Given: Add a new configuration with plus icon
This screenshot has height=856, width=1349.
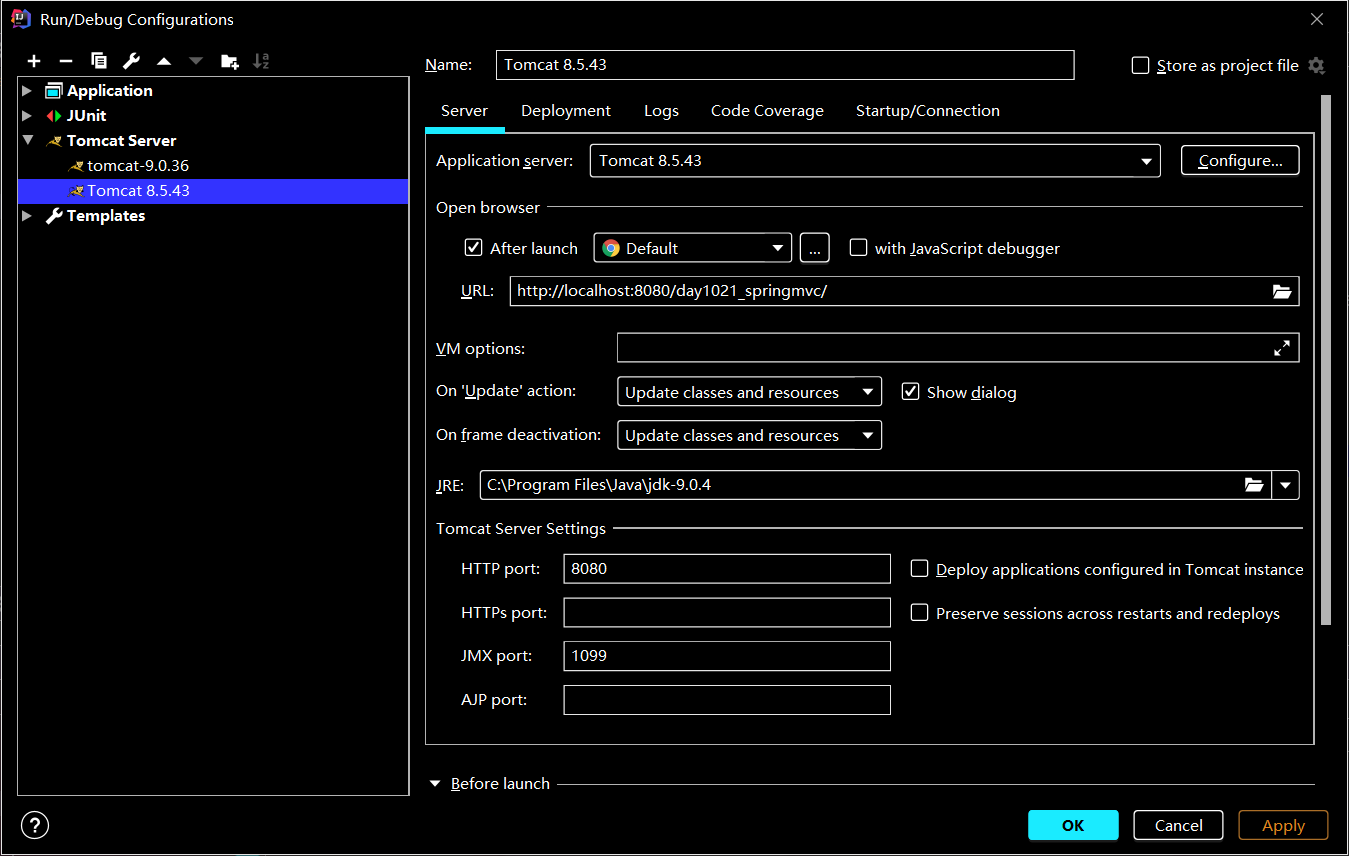Looking at the screenshot, I should (x=34, y=61).
